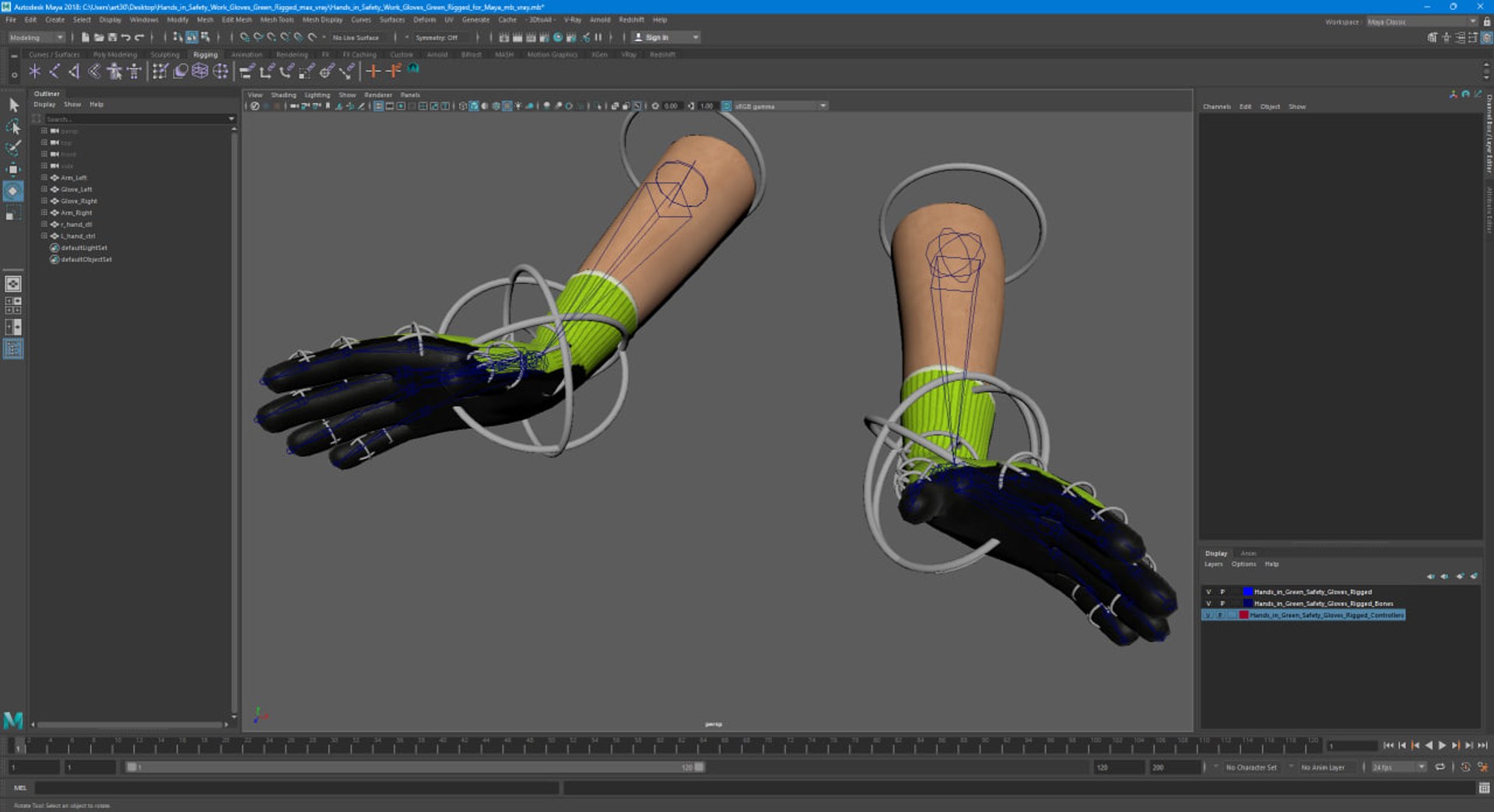This screenshot has height=812, width=1494.
Task: Expand the Glove_Right node in Outliner
Action: click(x=44, y=201)
